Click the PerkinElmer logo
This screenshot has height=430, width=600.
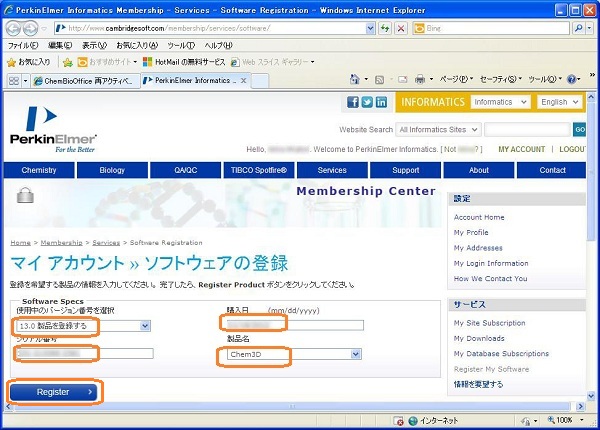click(47, 131)
